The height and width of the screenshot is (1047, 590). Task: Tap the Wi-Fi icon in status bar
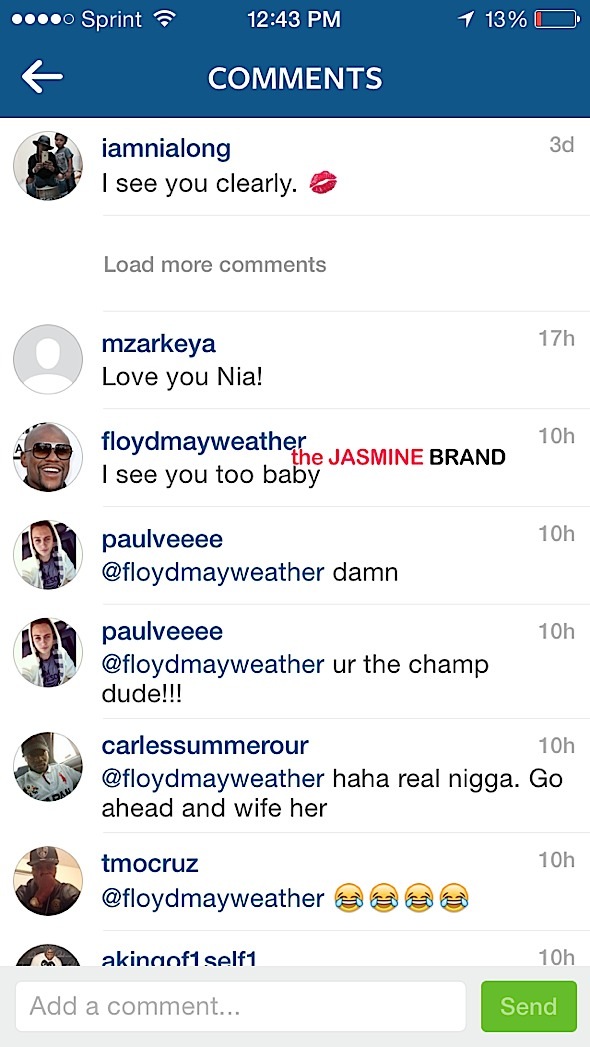(162, 19)
